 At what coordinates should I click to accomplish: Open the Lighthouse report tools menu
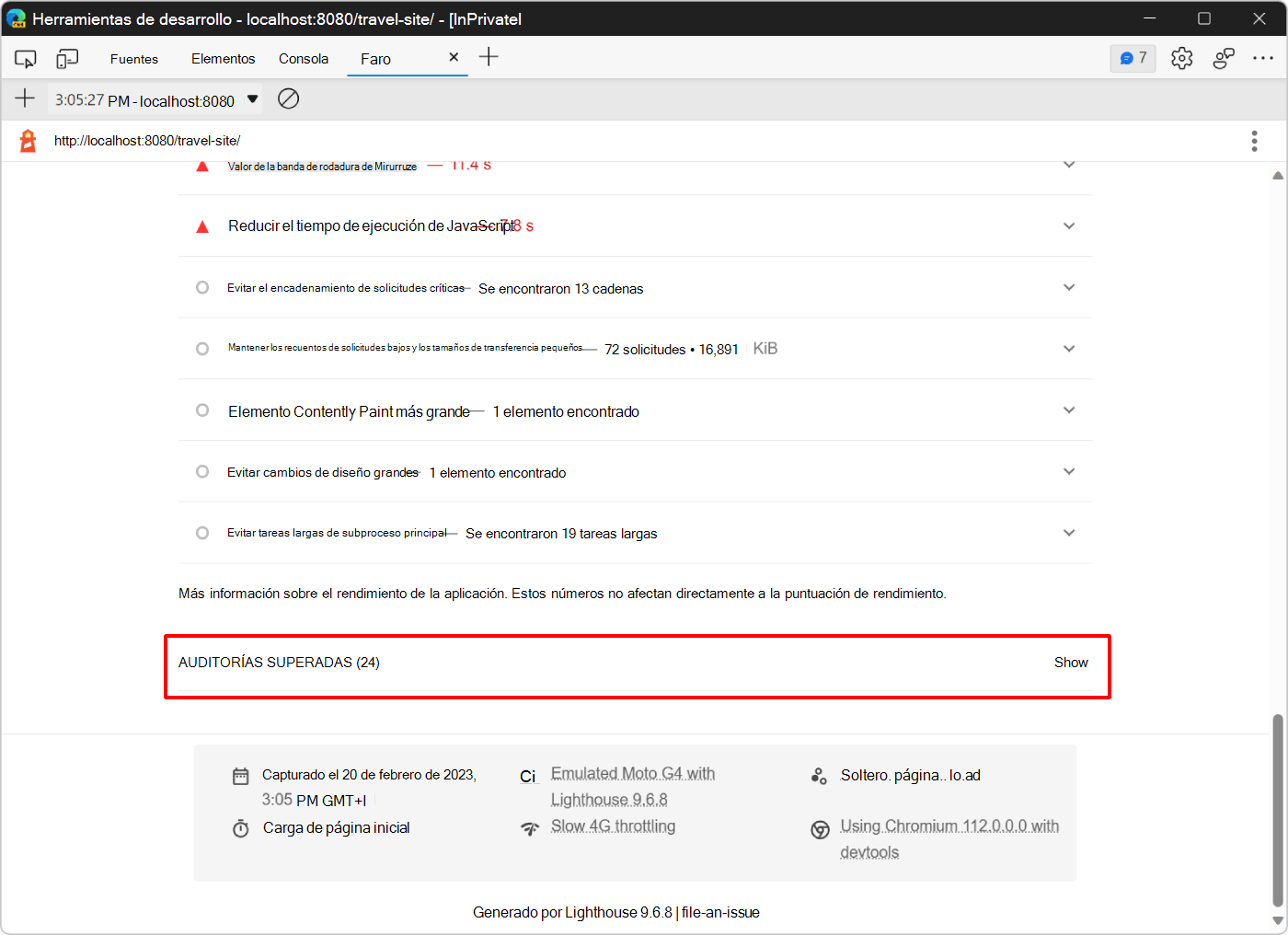[1254, 141]
